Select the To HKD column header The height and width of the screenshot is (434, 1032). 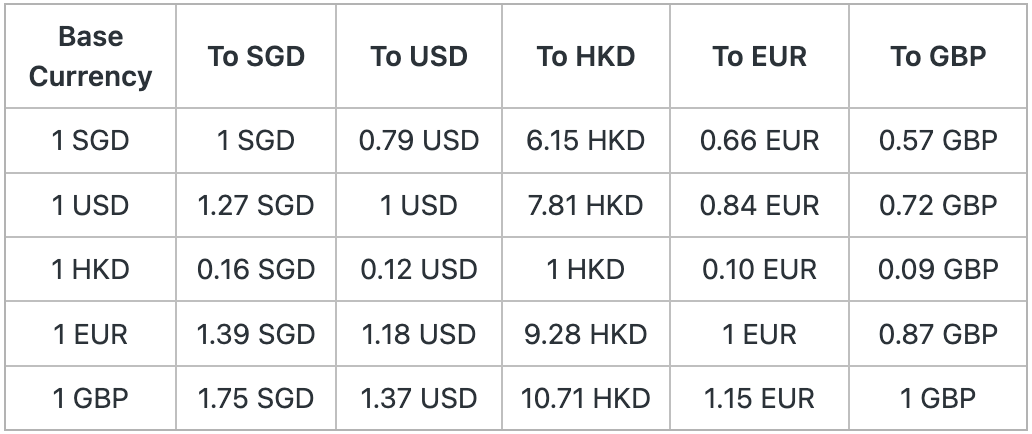pyautogui.click(x=586, y=56)
